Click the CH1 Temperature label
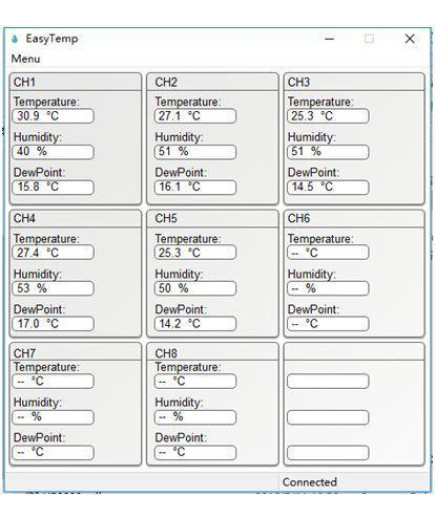 [x=47, y=102]
